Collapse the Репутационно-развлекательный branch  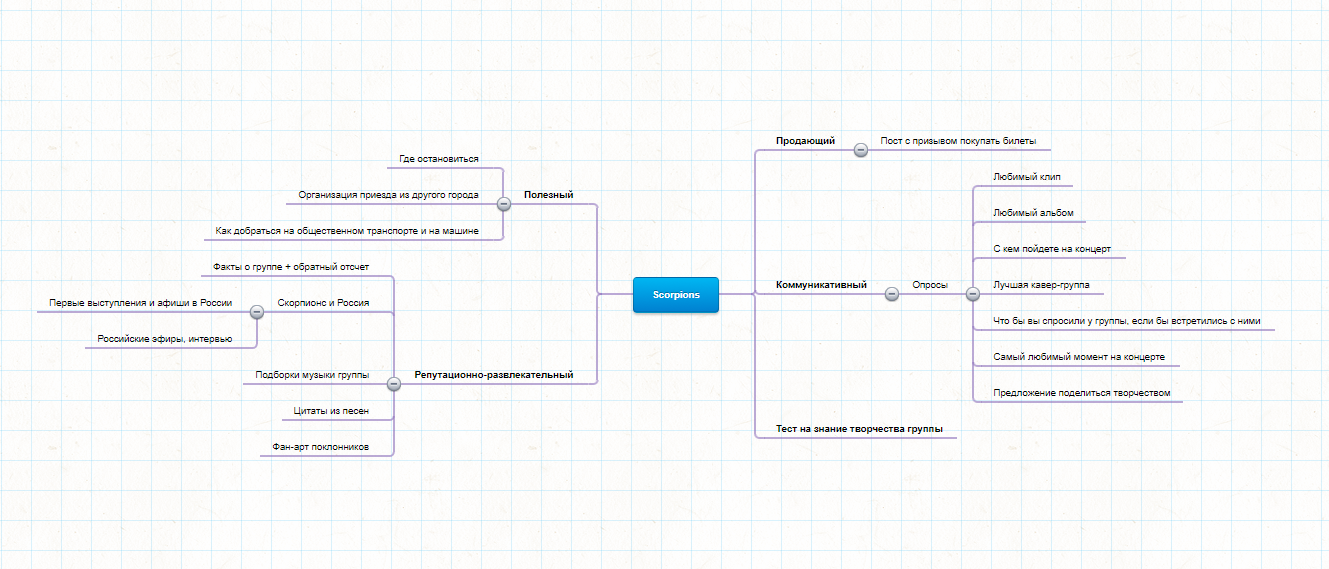tap(393, 384)
